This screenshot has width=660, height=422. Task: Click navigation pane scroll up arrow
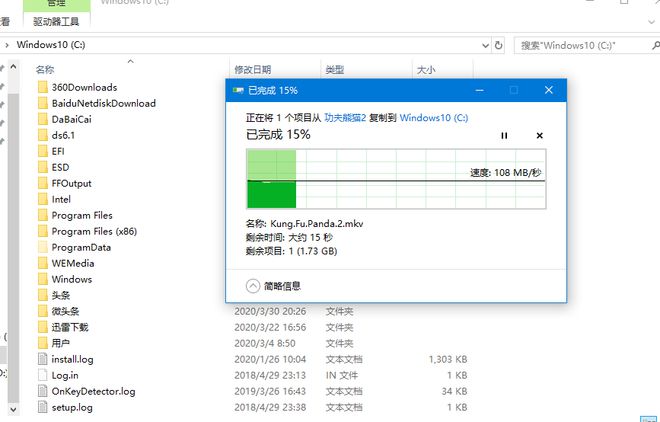(13, 66)
